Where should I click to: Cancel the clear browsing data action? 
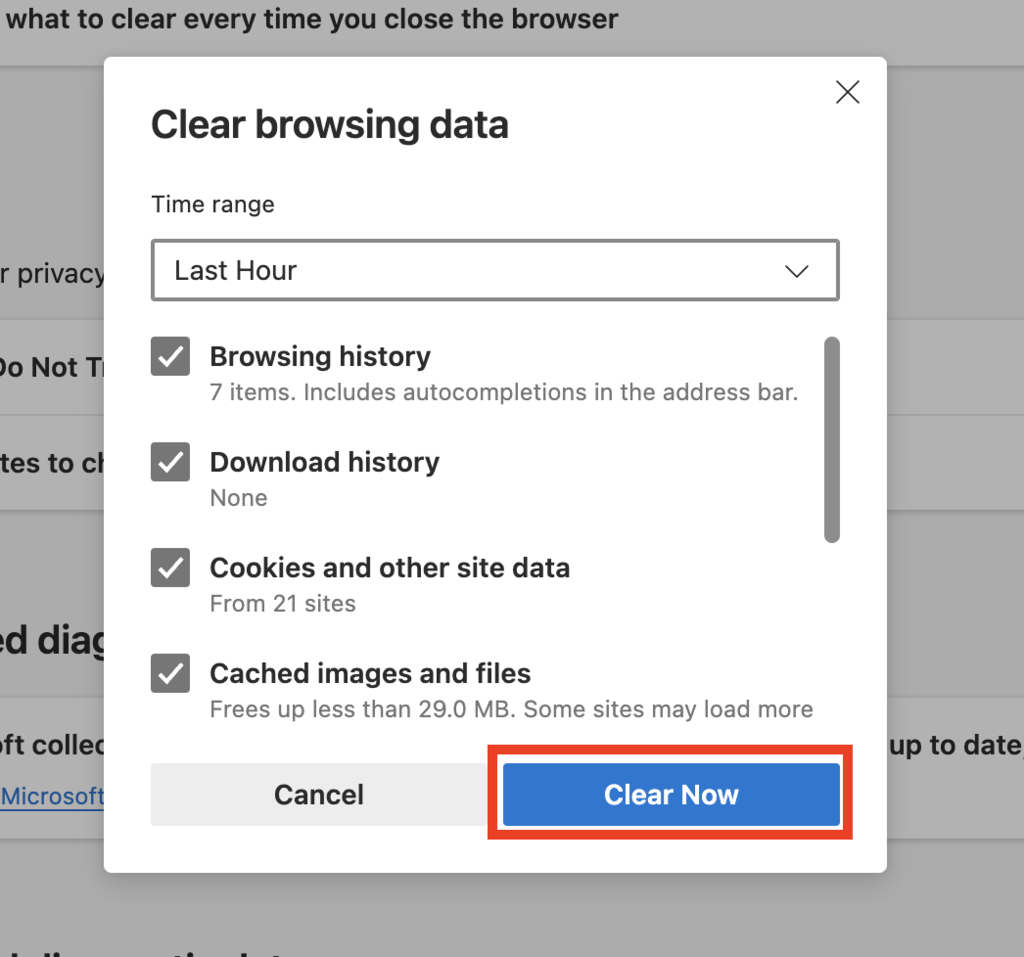click(x=318, y=794)
